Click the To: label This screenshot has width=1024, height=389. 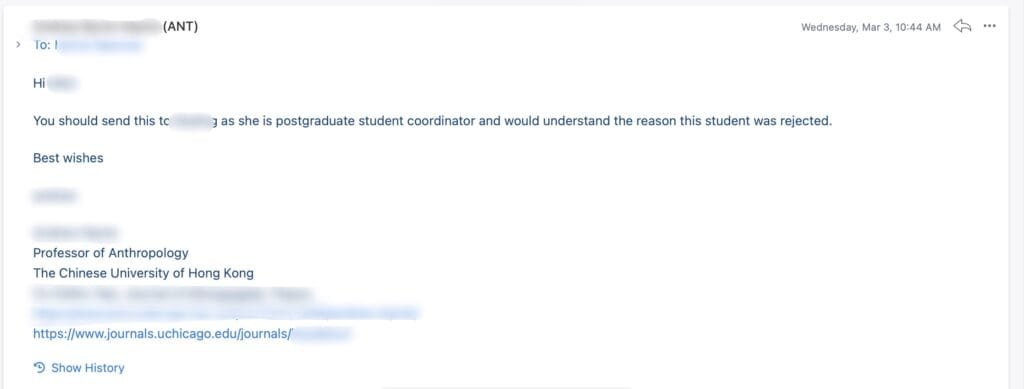(42, 46)
